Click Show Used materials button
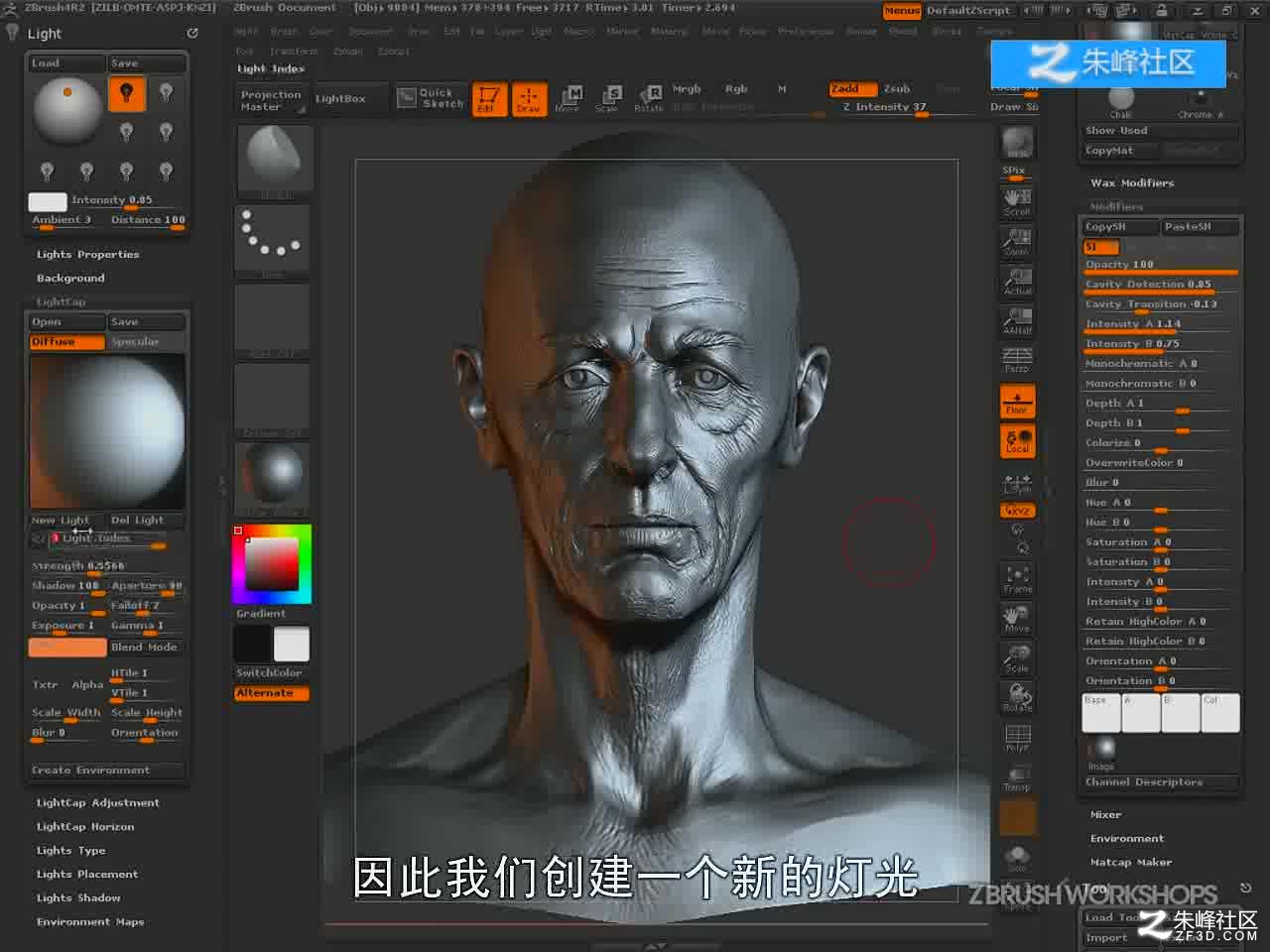 coord(1161,131)
